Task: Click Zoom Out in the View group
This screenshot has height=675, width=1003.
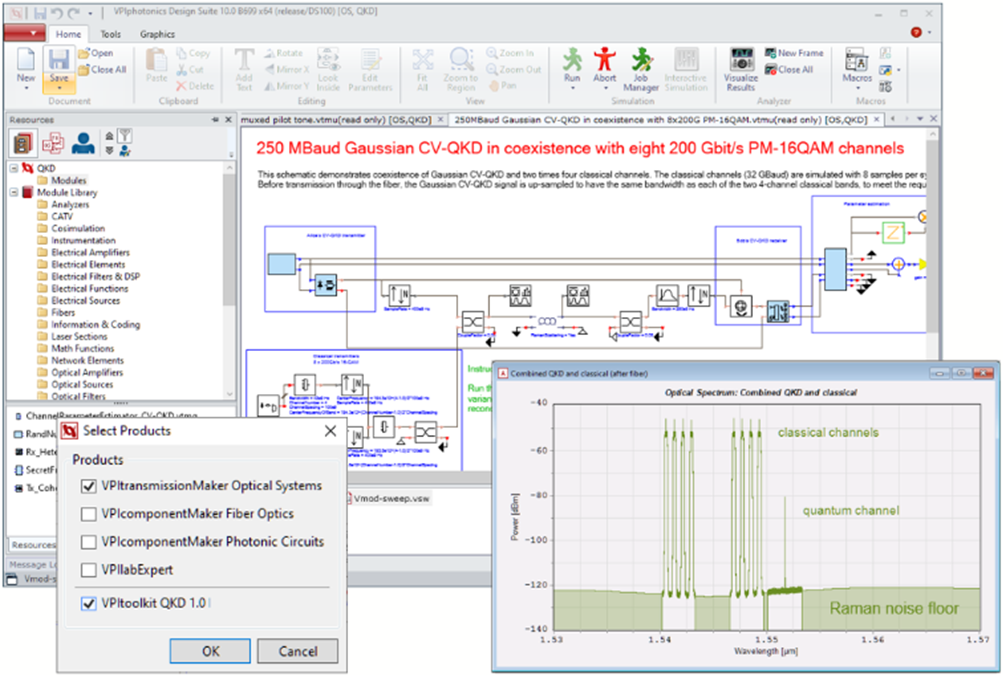Action: [514, 69]
